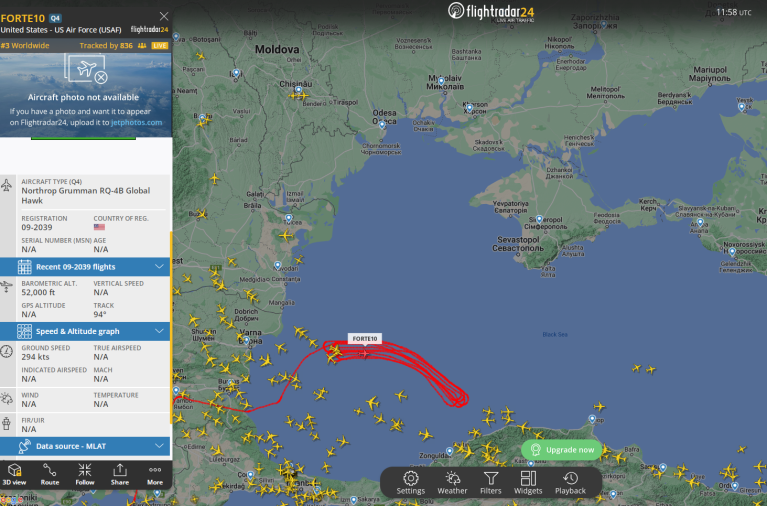This screenshot has height=506, width=767.
Task: Open the 3D view of FORTE10
Action: pos(14,474)
